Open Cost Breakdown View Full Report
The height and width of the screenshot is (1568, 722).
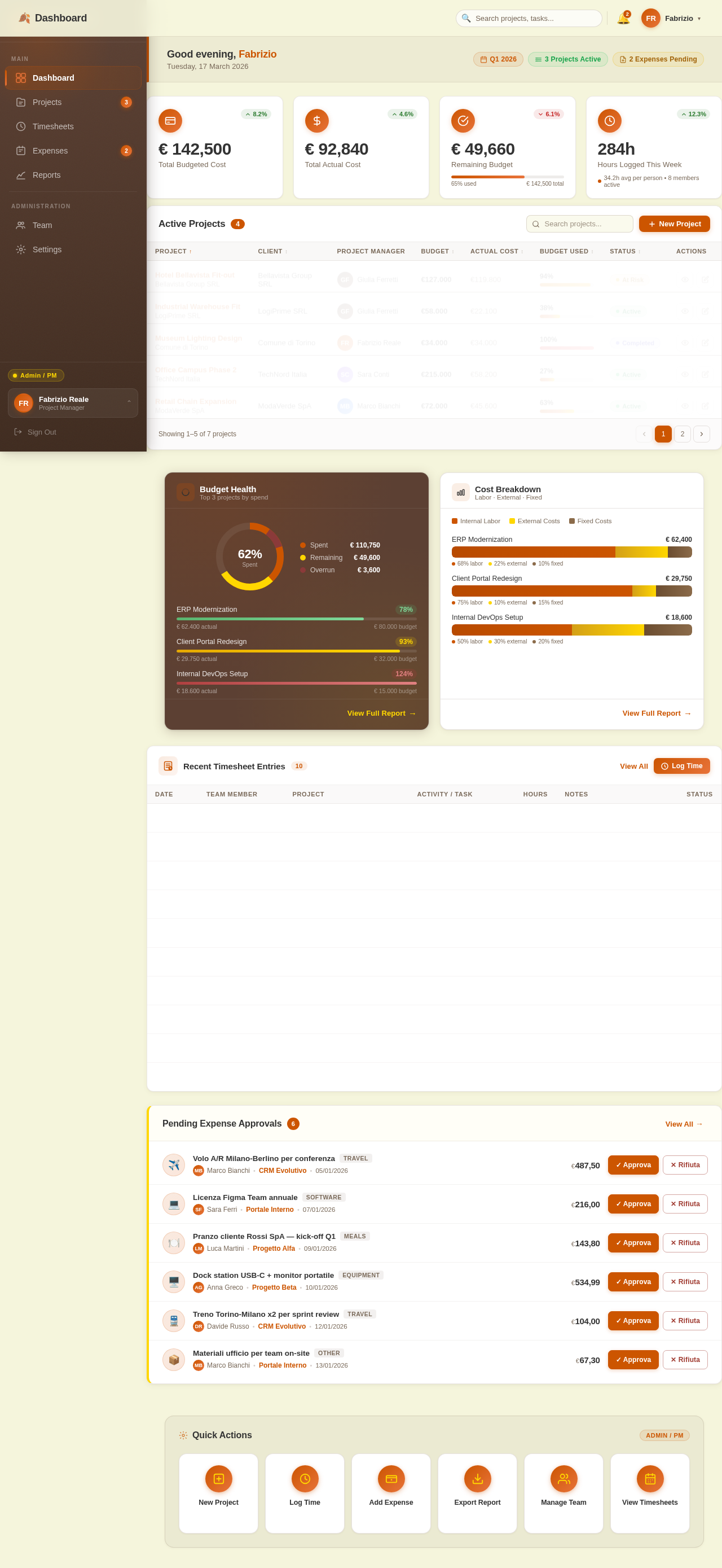click(657, 713)
